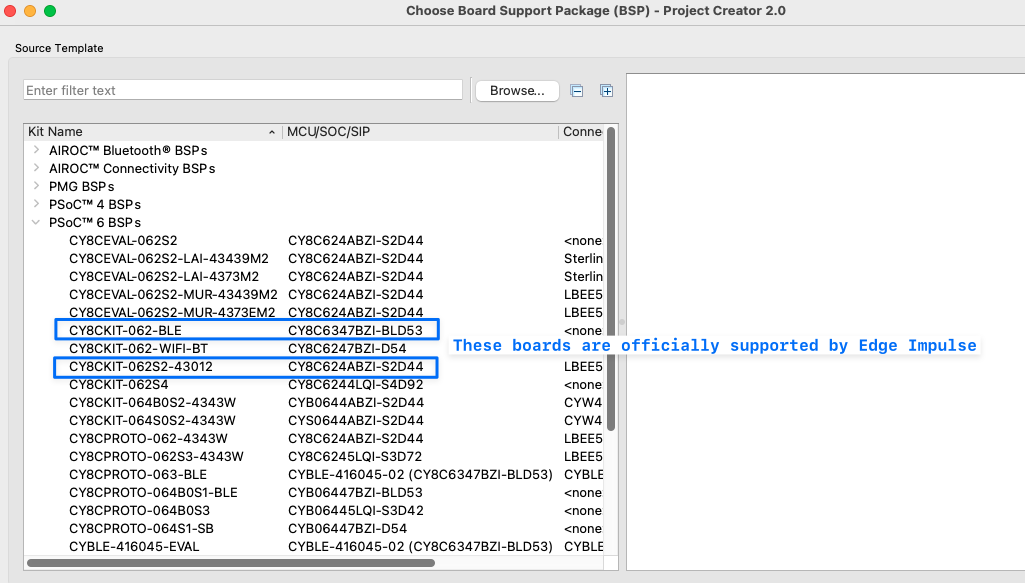Select CY8CEVAL-062S2-LAI-43439M2 kit
Viewport: 1025px width, 583px height.
click(169, 258)
